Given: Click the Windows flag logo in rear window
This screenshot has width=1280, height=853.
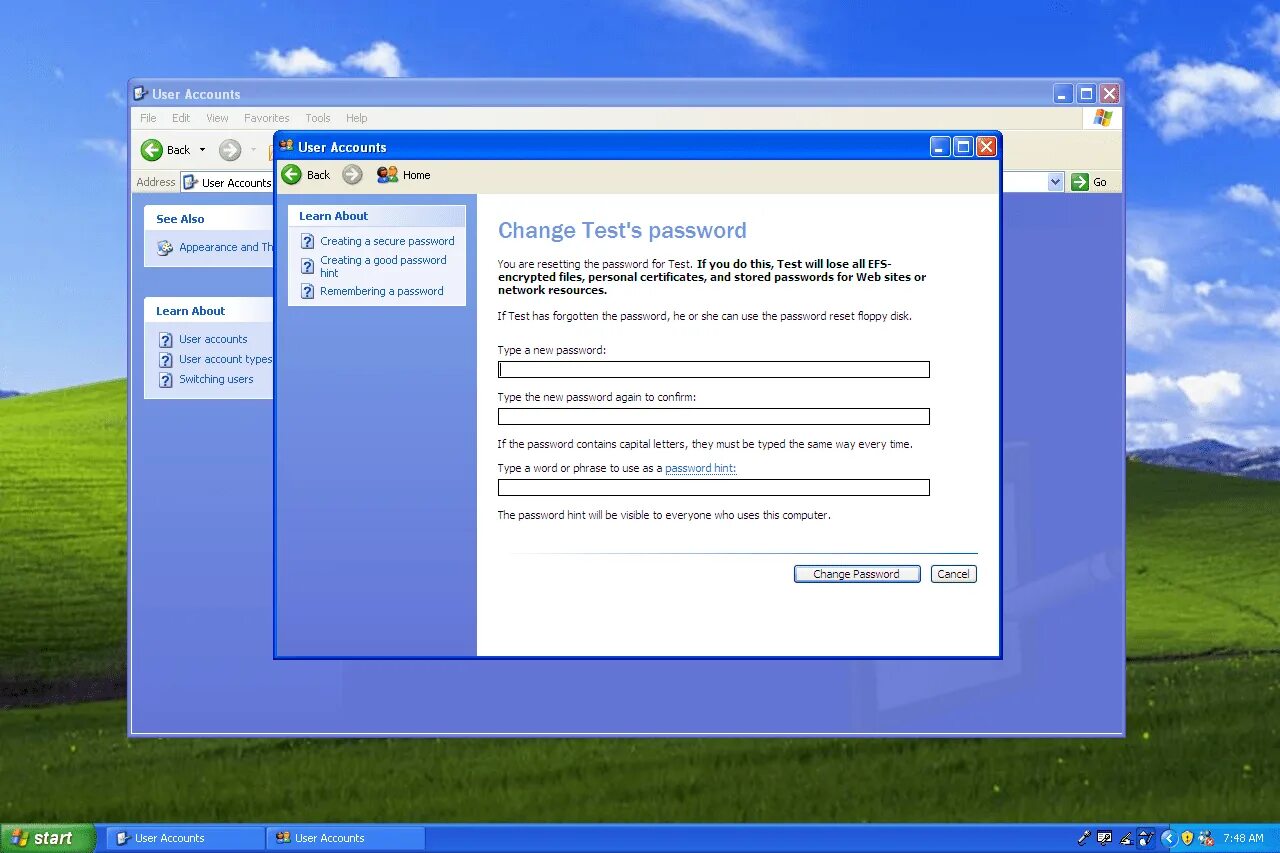Looking at the screenshot, I should [1102, 118].
